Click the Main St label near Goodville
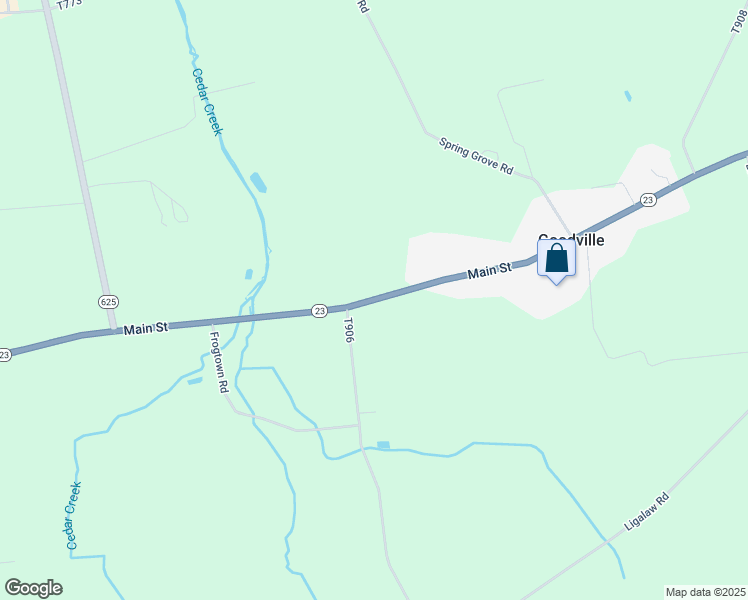The image size is (748, 600). [489, 270]
